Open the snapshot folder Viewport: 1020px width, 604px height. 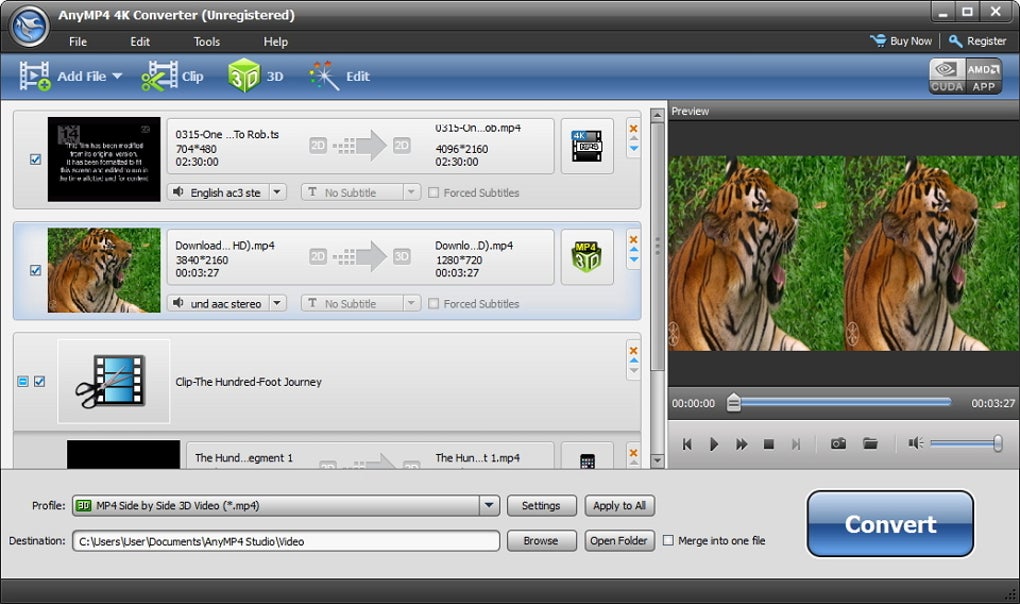[870, 443]
